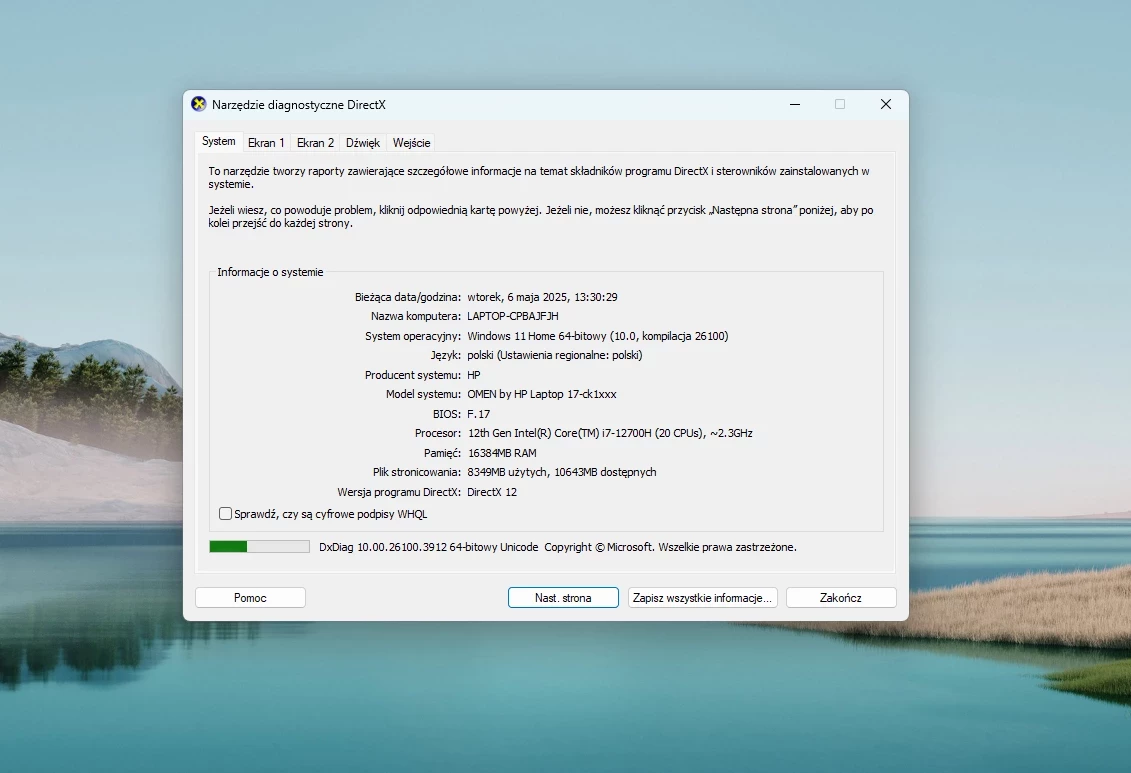Image resolution: width=1131 pixels, height=773 pixels.
Task: Open the Ekran 1 tab
Action: (266, 143)
